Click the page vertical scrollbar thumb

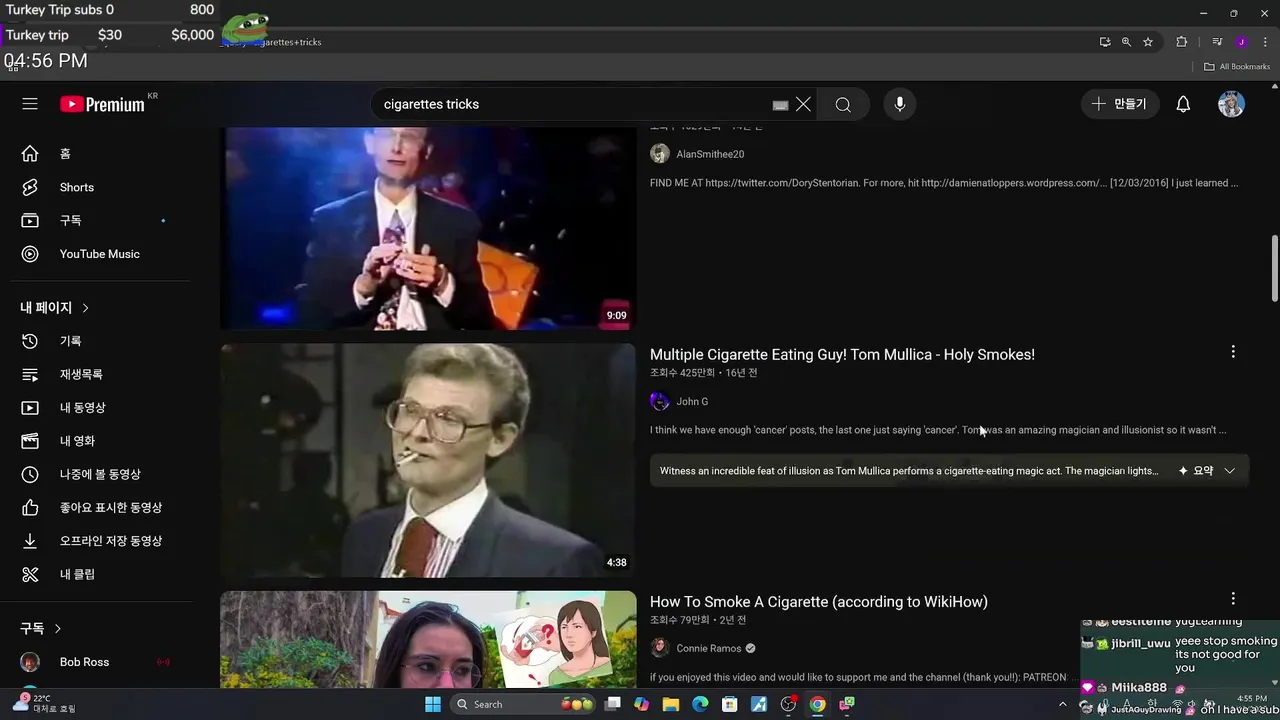[x=1274, y=268]
